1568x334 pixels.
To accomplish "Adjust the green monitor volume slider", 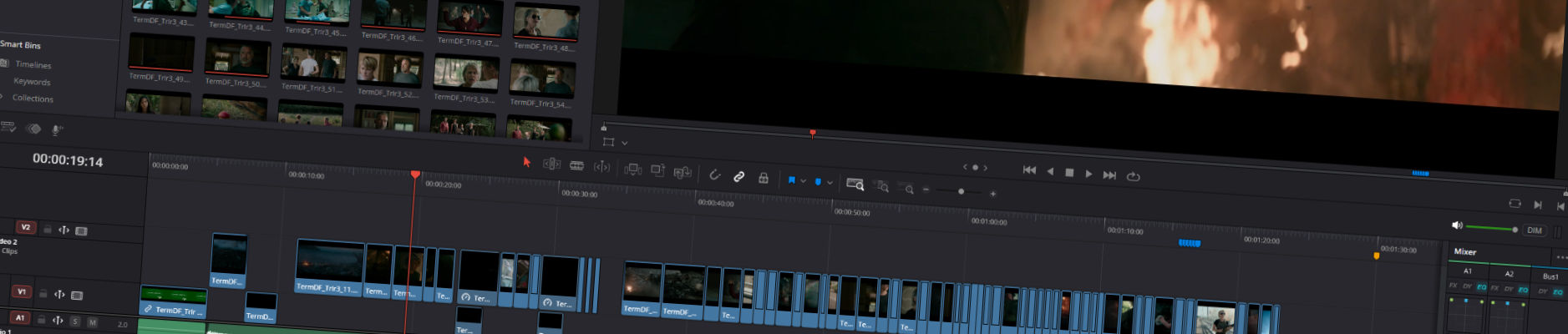I will coord(1490,228).
